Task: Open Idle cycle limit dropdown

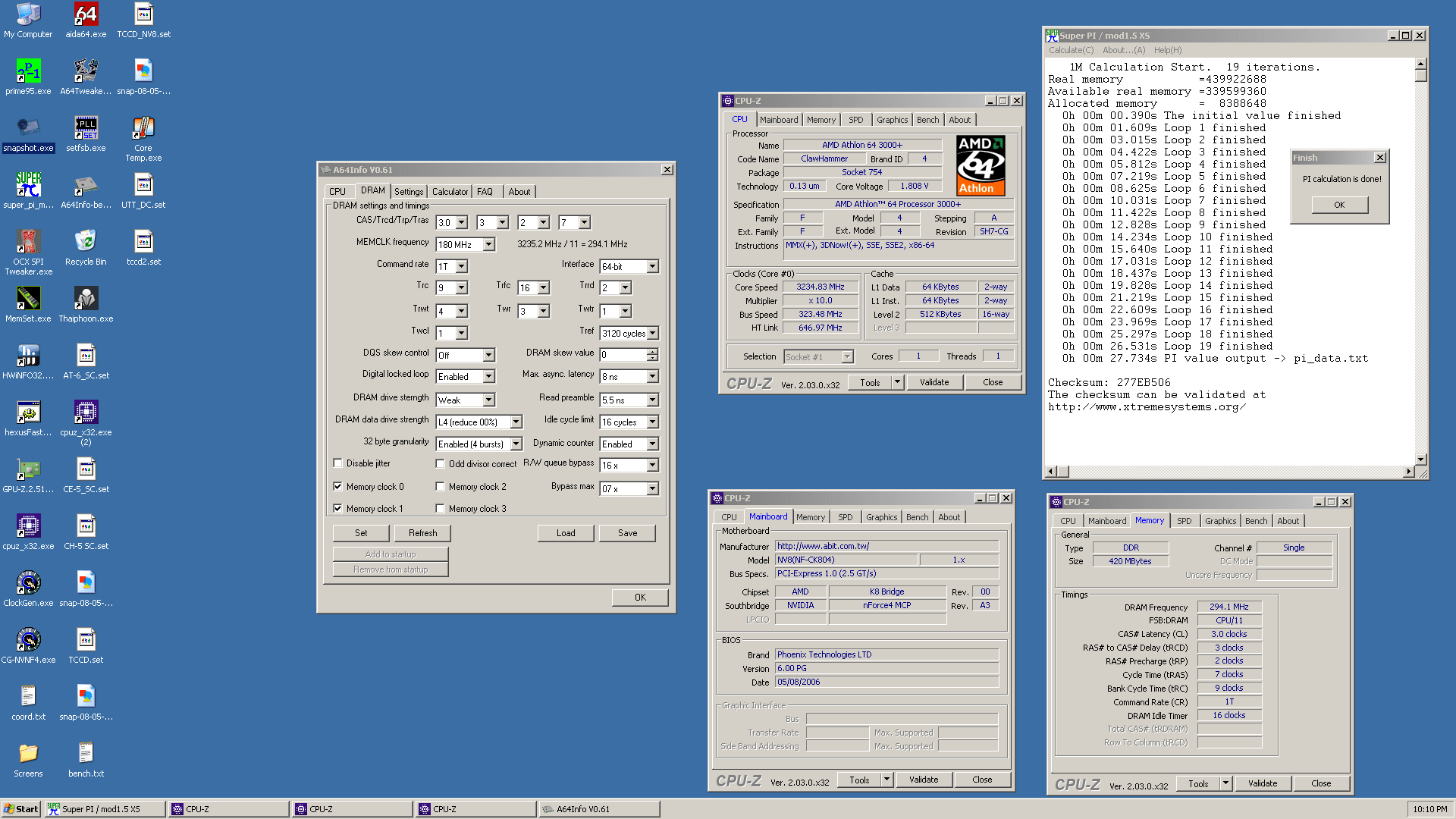Action: [x=652, y=422]
